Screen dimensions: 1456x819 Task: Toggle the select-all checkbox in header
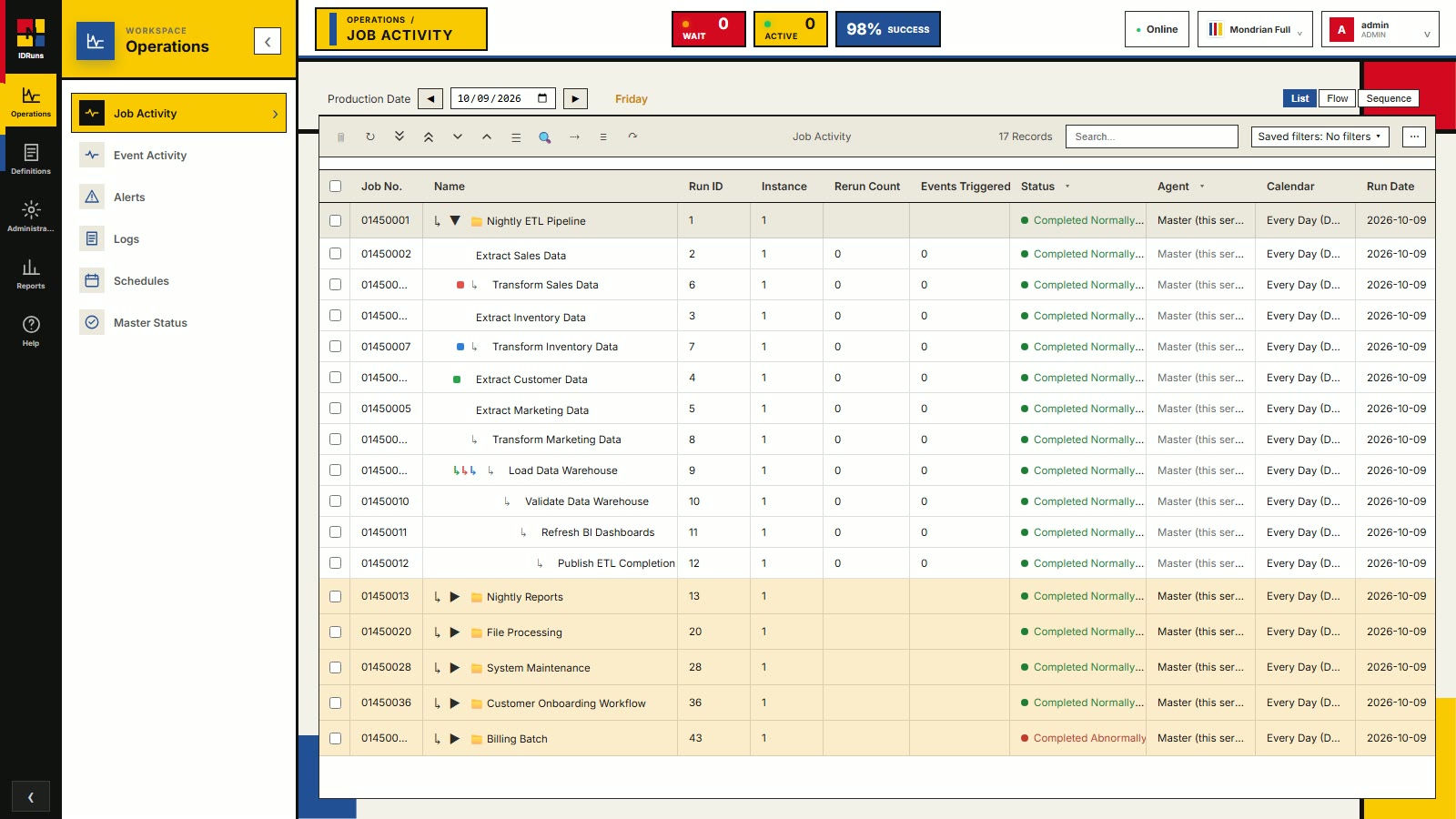click(x=335, y=186)
